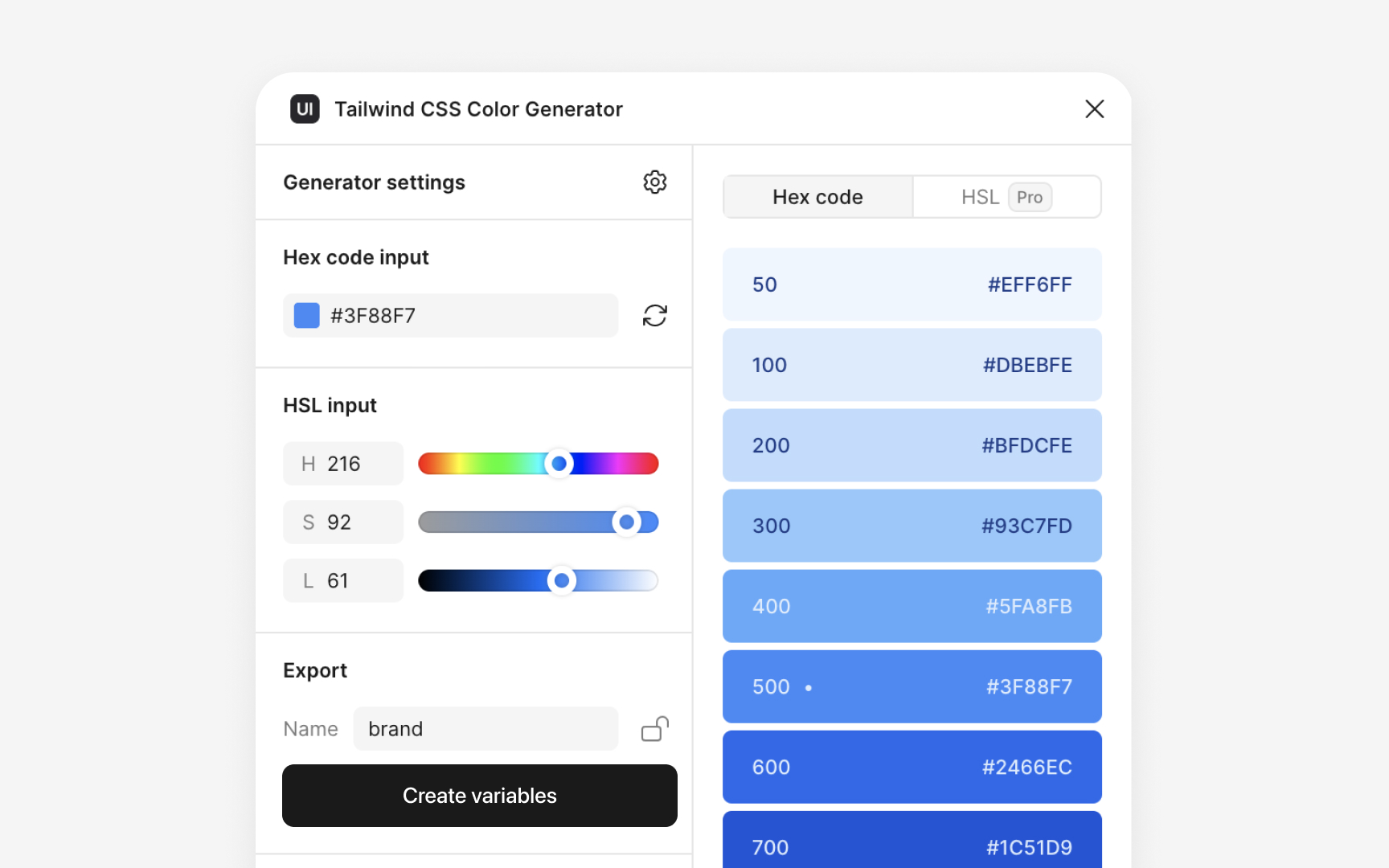Click the hex code input field

450,315
